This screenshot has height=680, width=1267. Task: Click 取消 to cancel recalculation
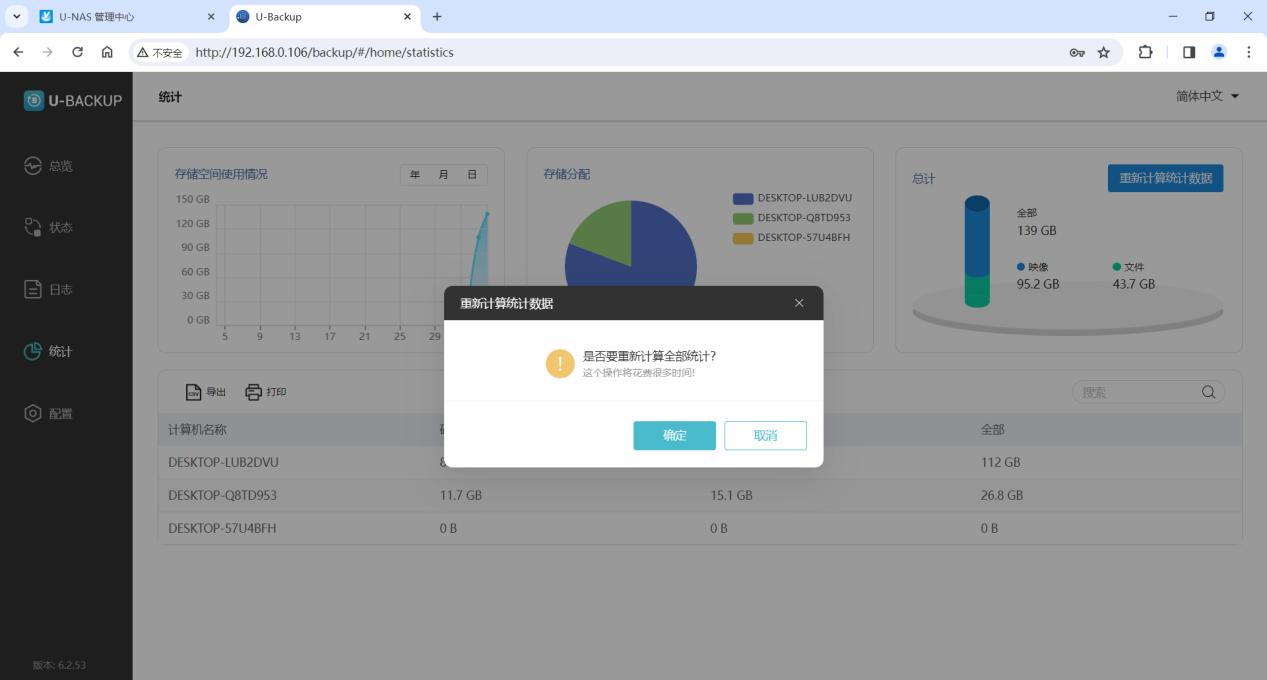tap(765, 435)
